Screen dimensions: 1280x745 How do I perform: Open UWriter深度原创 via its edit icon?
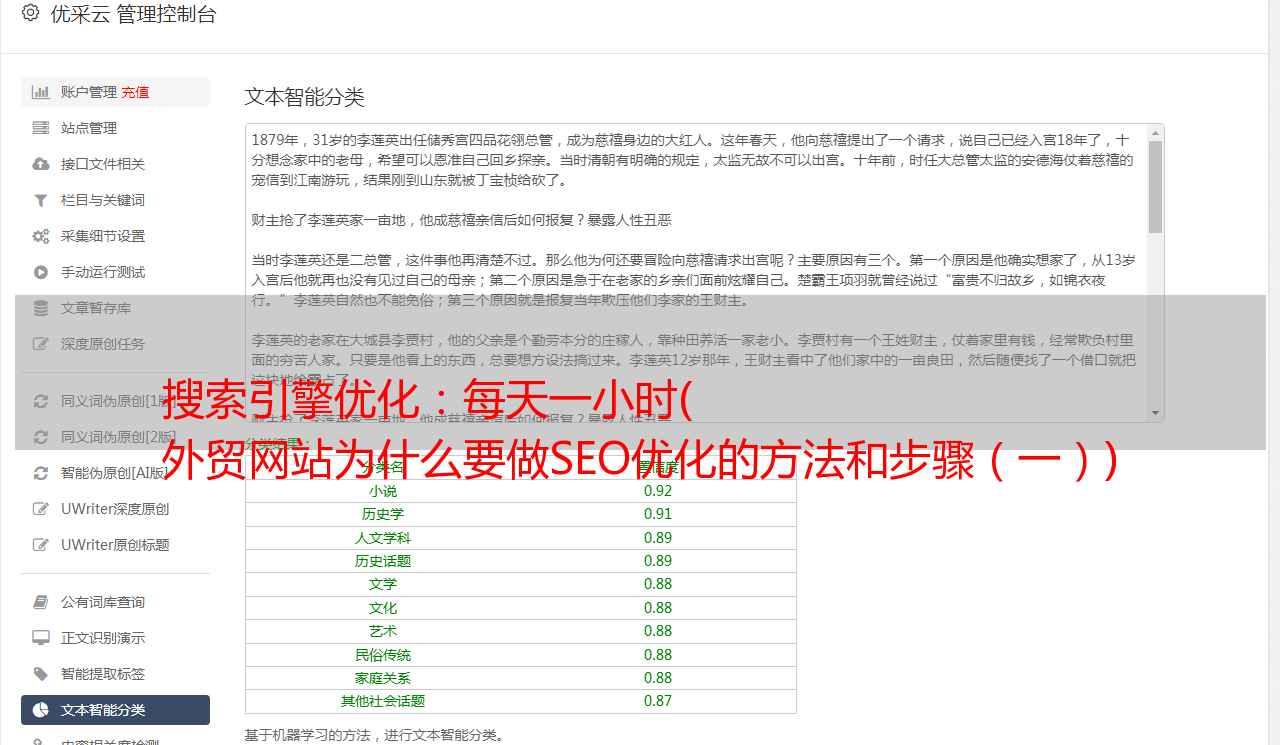coord(41,509)
